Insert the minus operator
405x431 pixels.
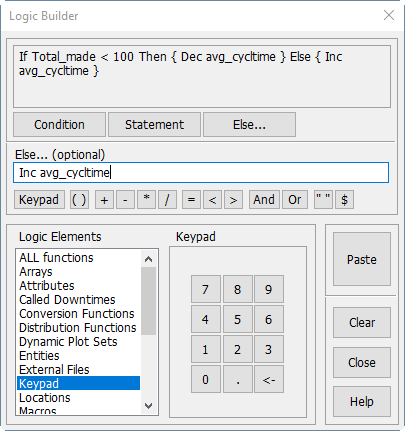(x=125, y=200)
